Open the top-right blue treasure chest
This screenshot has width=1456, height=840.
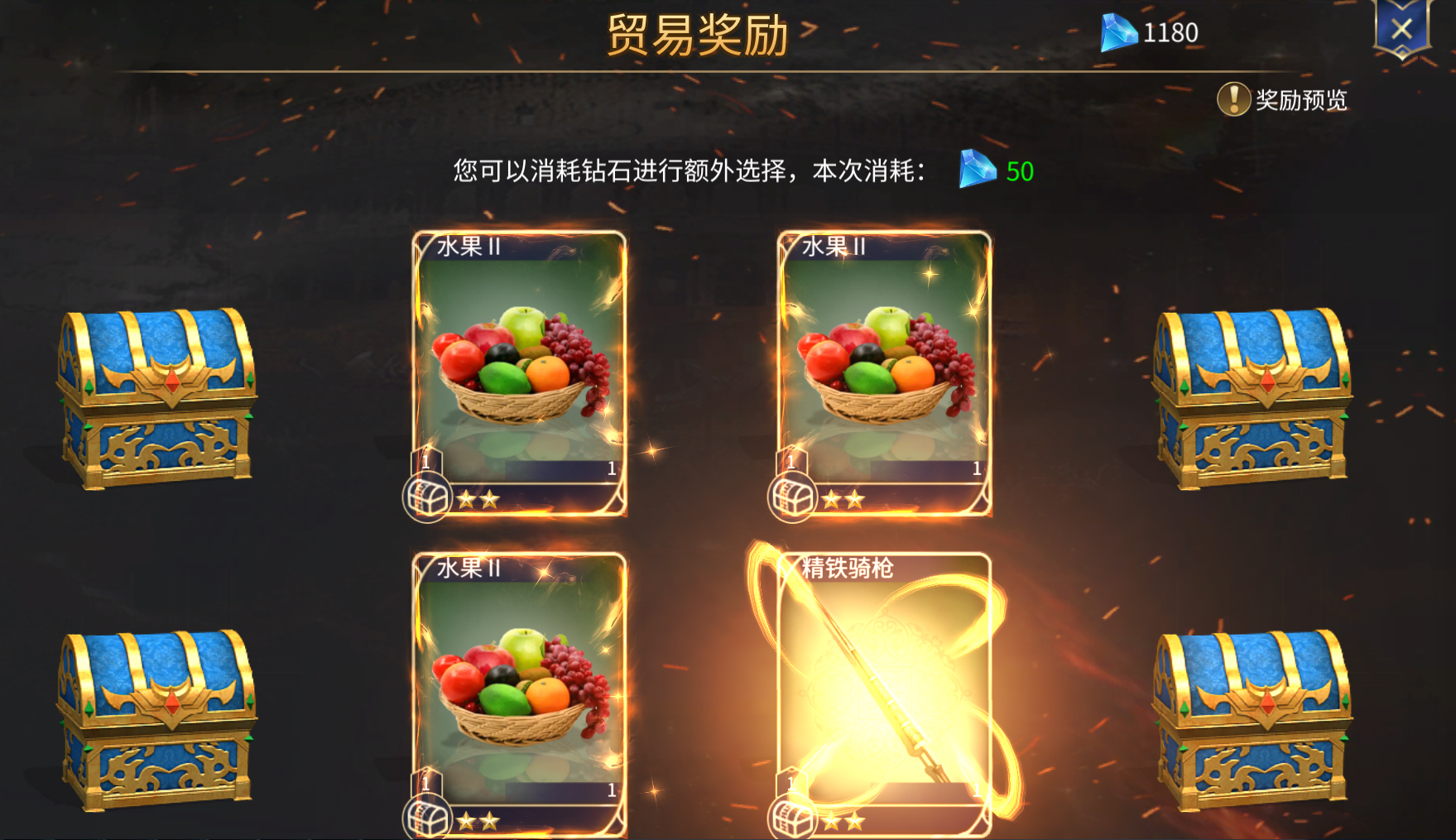[1252, 399]
